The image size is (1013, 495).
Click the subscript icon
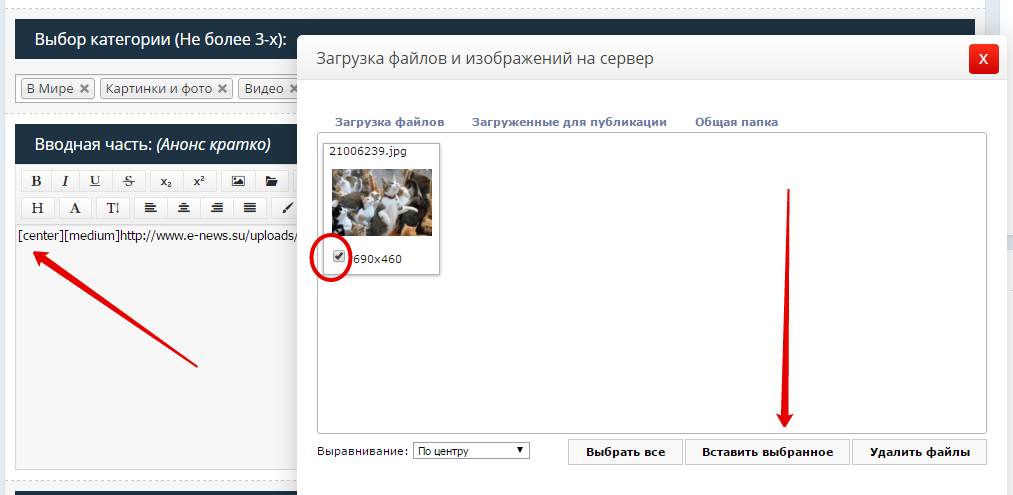tap(166, 181)
